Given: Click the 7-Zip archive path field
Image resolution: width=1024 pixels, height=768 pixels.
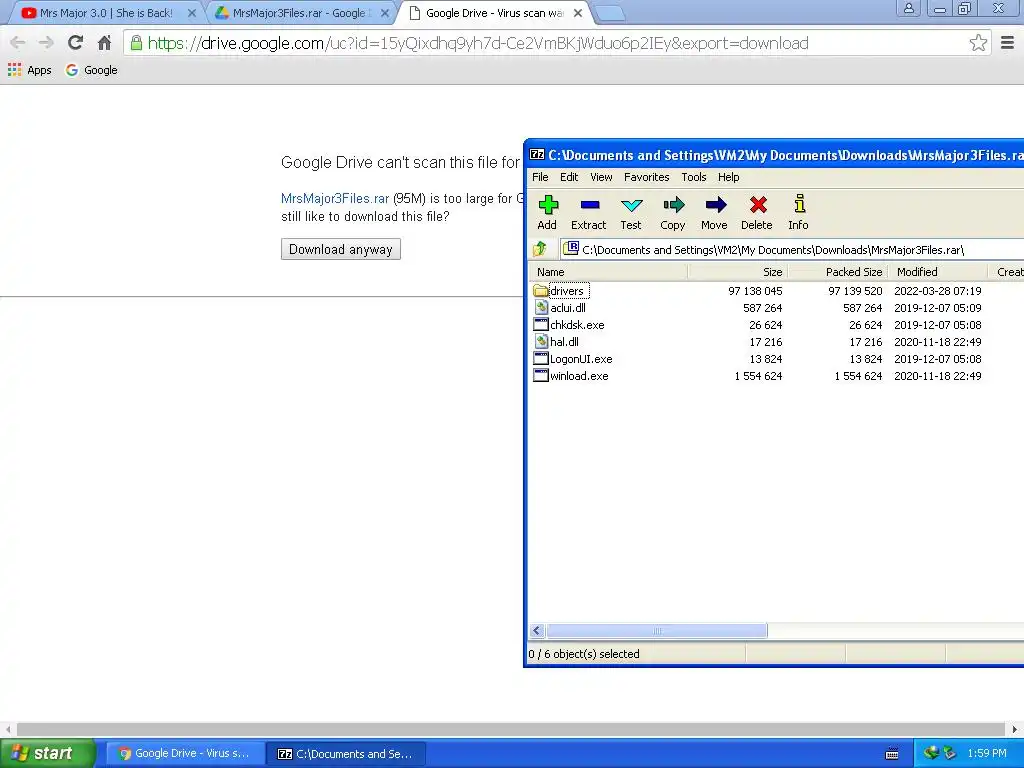Looking at the screenshot, I should [792, 249].
